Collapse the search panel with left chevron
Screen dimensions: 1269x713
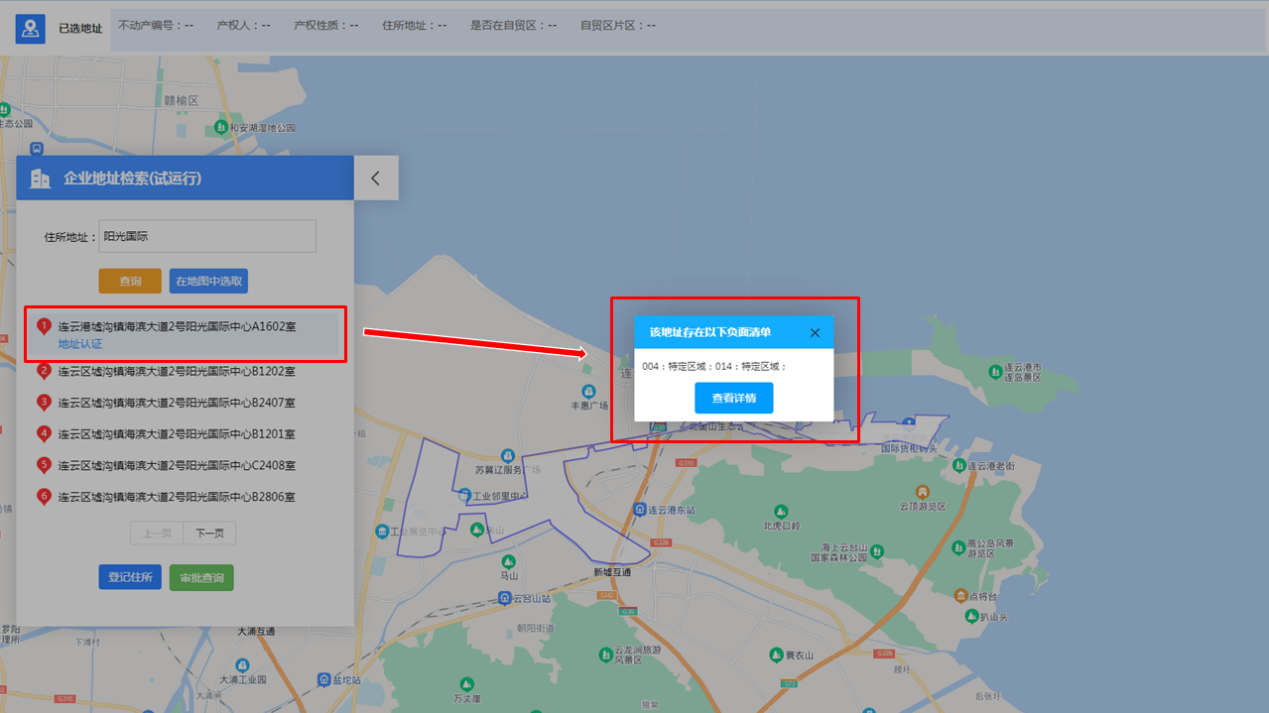[376, 178]
